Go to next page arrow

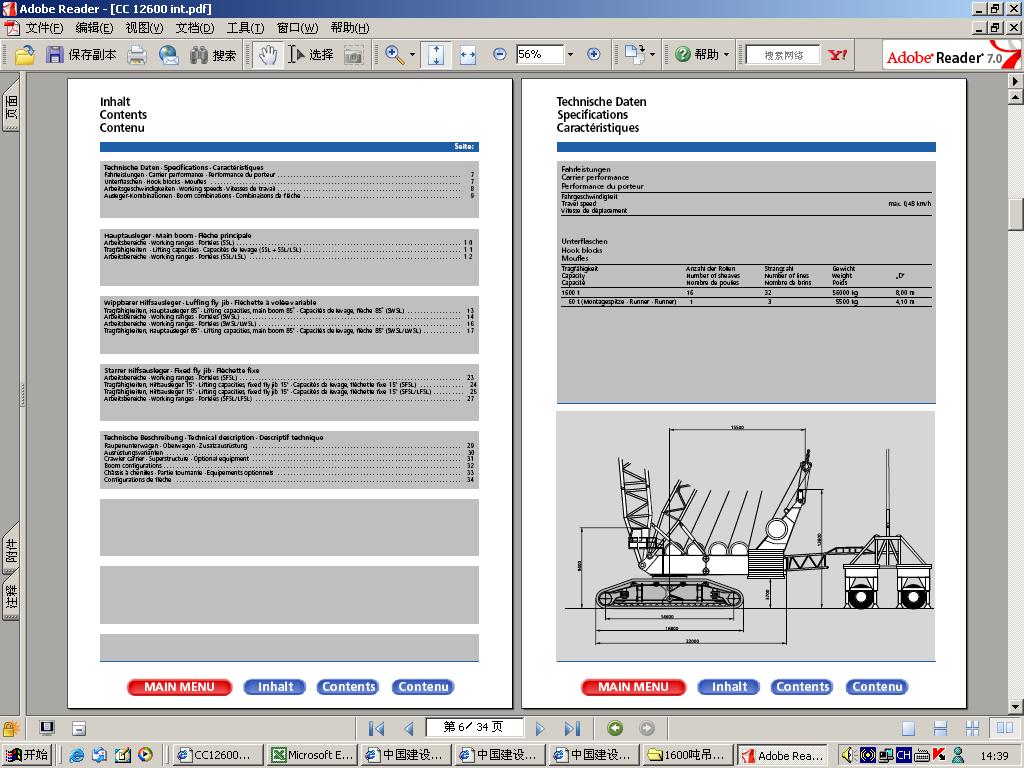tap(540, 728)
